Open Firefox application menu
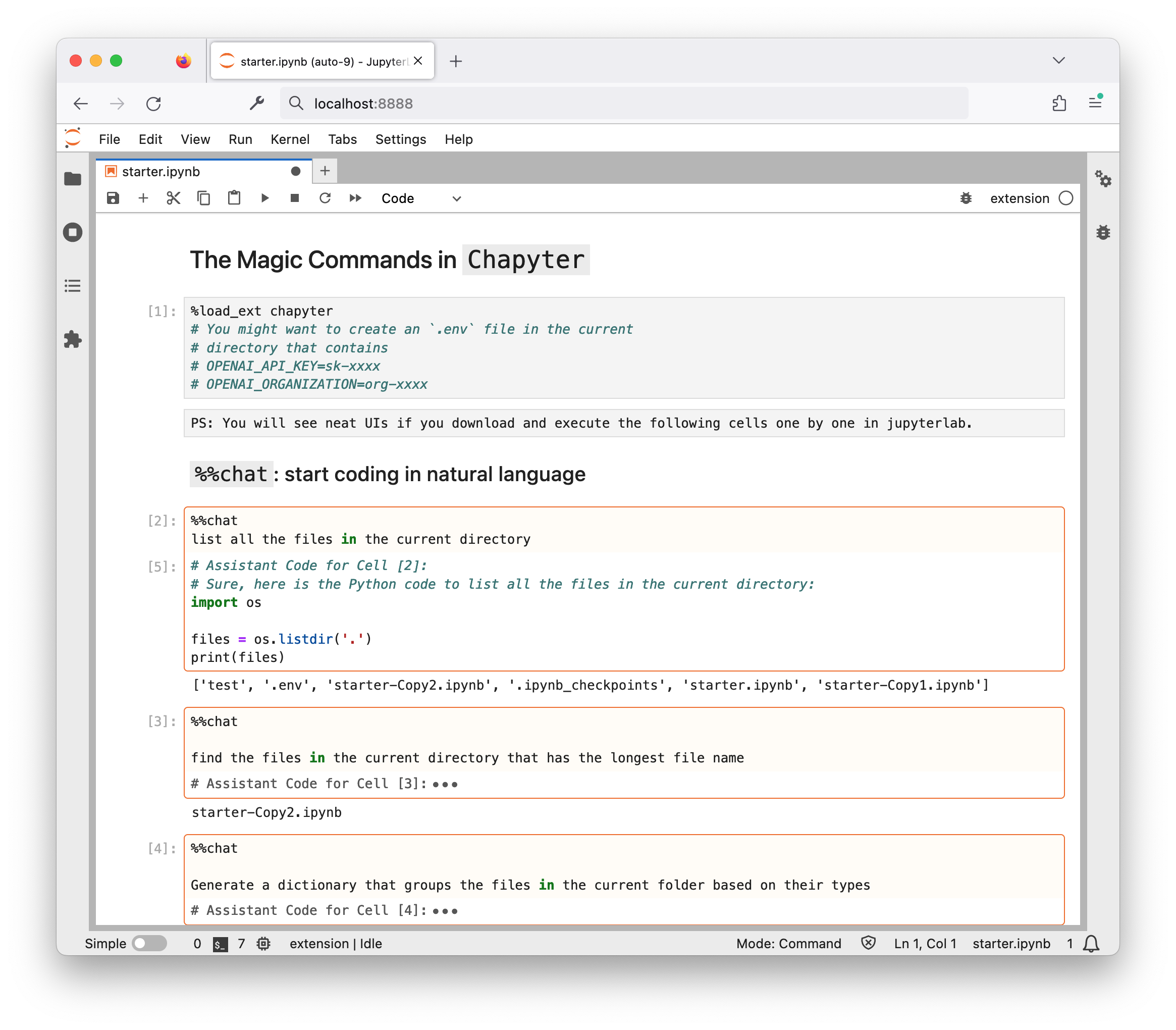The height and width of the screenshot is (1030, 1176). 1095,102
